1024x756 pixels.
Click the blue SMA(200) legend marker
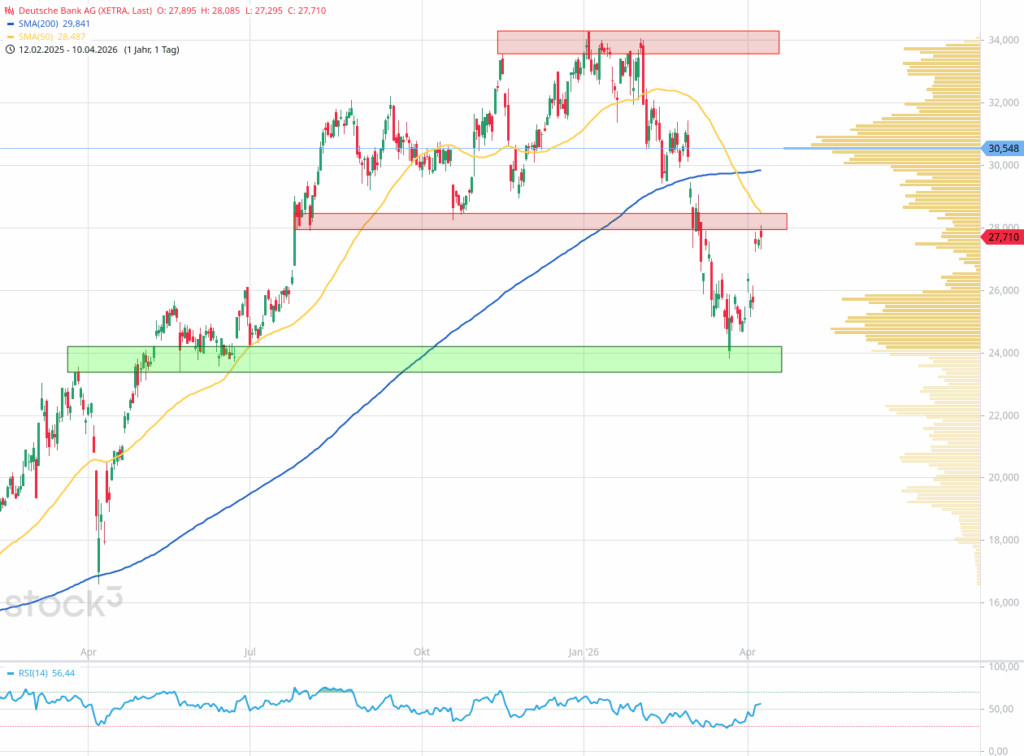10,23
